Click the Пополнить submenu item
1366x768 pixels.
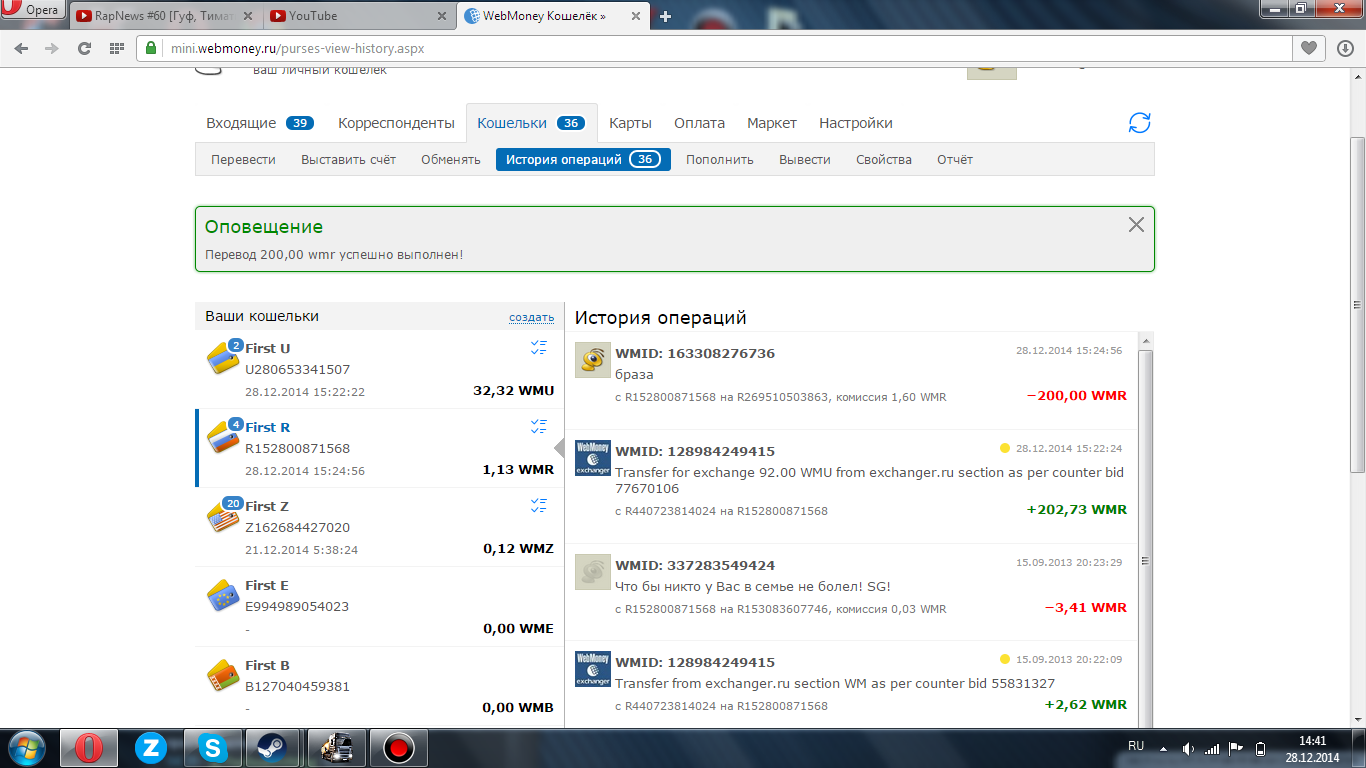pyautogui.click(x=720, y=159)
